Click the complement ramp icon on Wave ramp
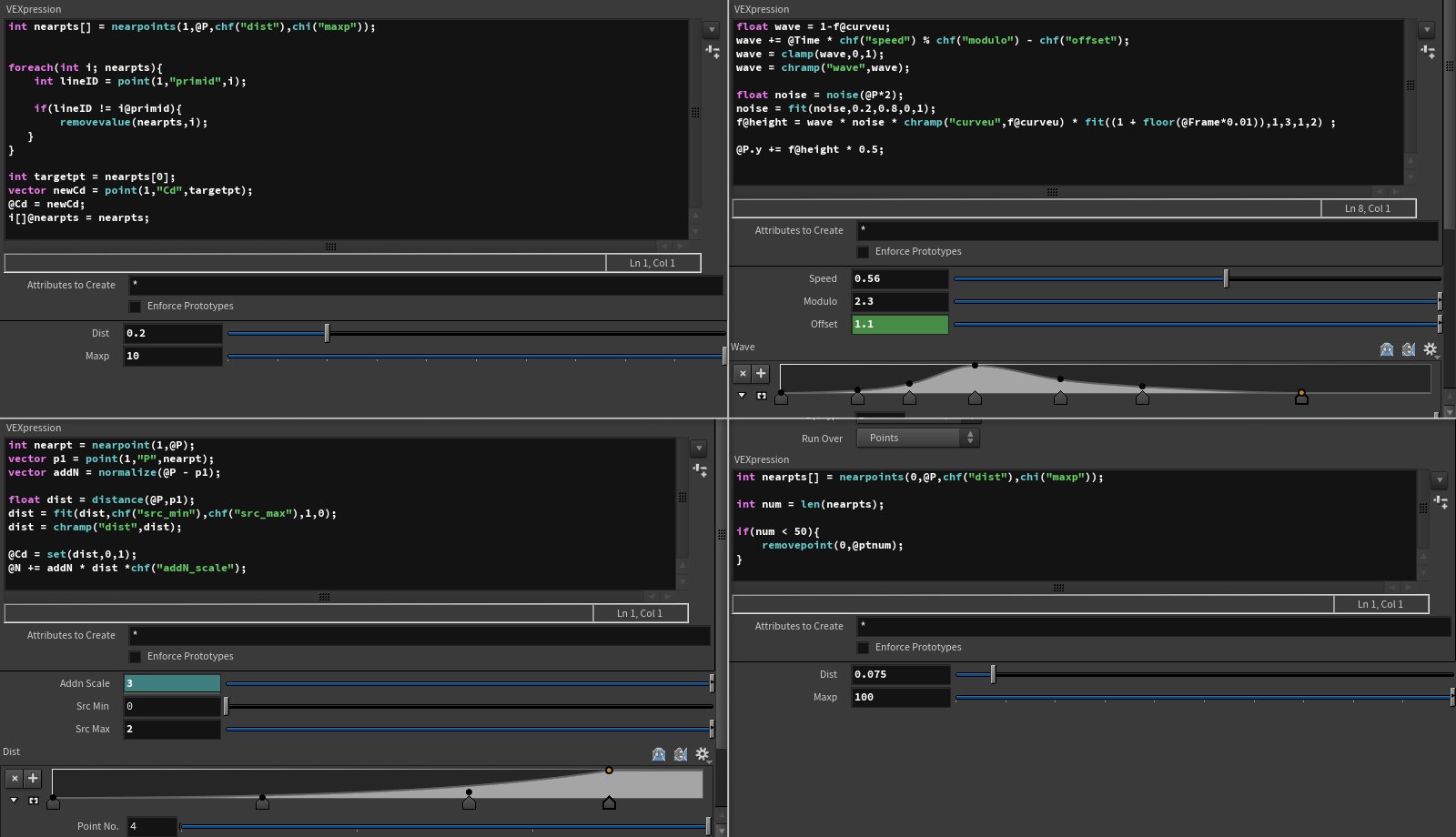 point(1409,349)
